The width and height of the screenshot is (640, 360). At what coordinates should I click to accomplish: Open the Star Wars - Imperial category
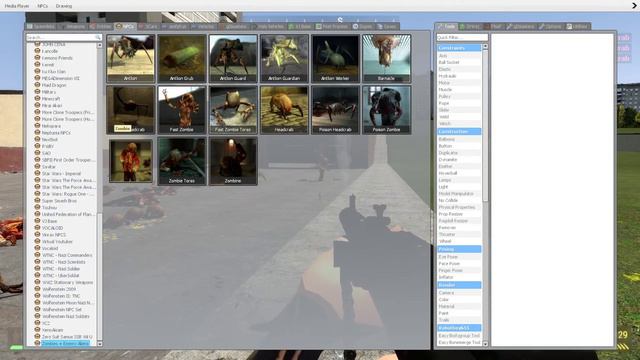(x=62, y=173)
